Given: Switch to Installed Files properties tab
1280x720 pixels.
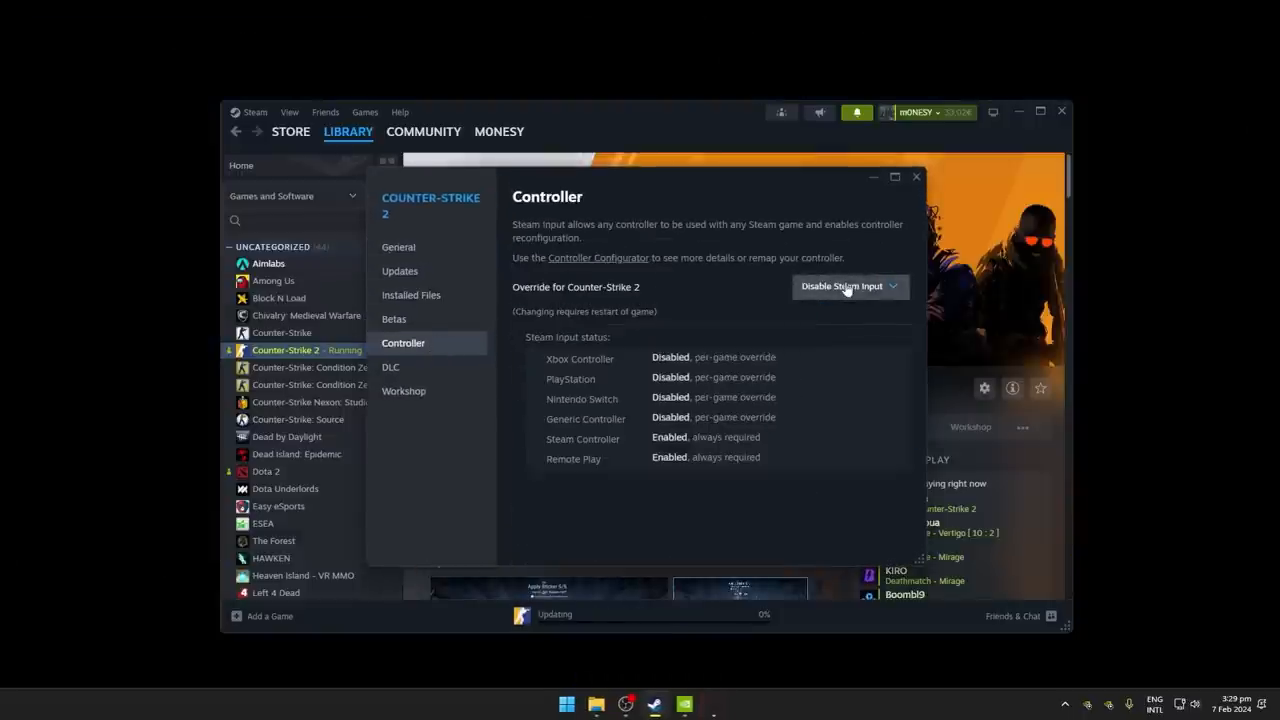Looking at the screenshot, I should [x=411, y=295].
